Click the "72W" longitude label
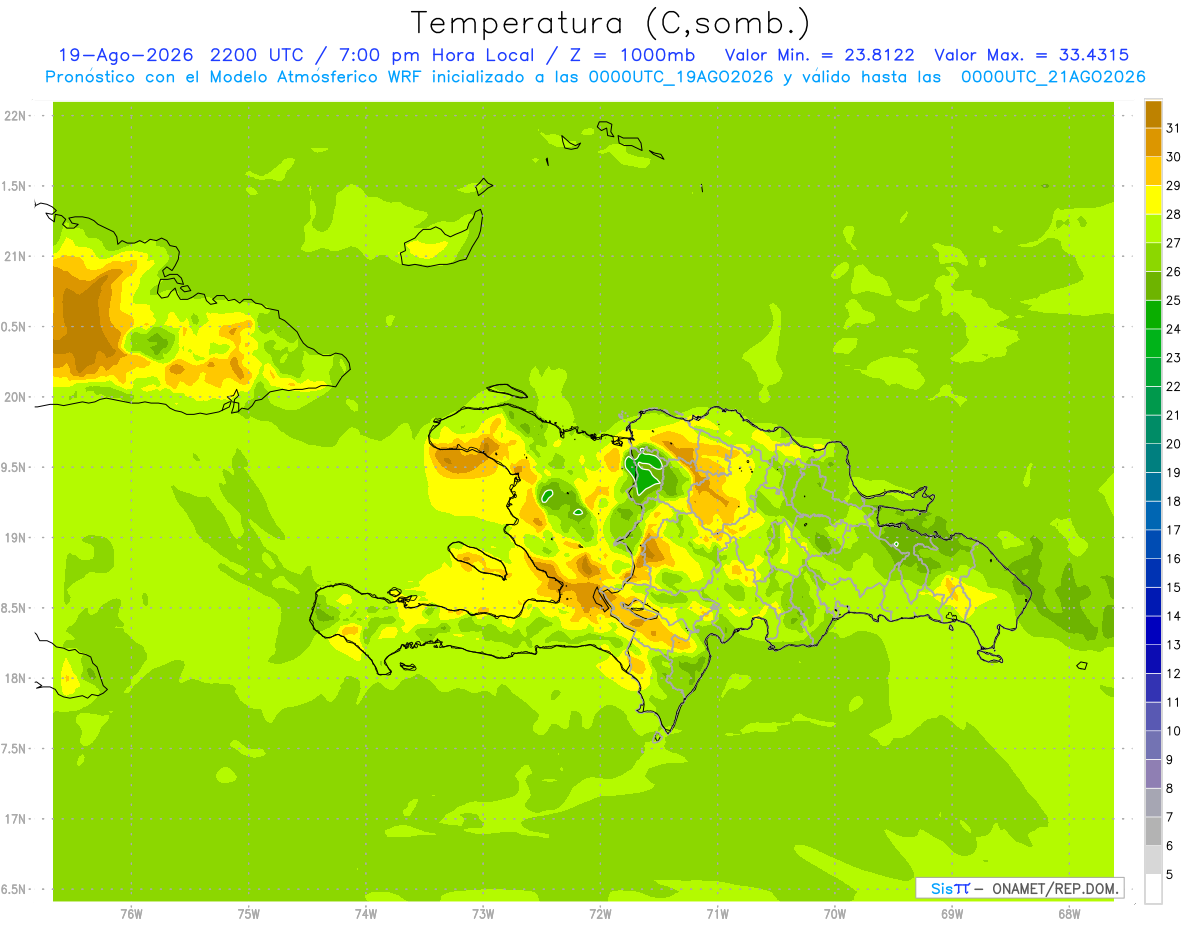The image size is (1200, 927). point(600,913)
